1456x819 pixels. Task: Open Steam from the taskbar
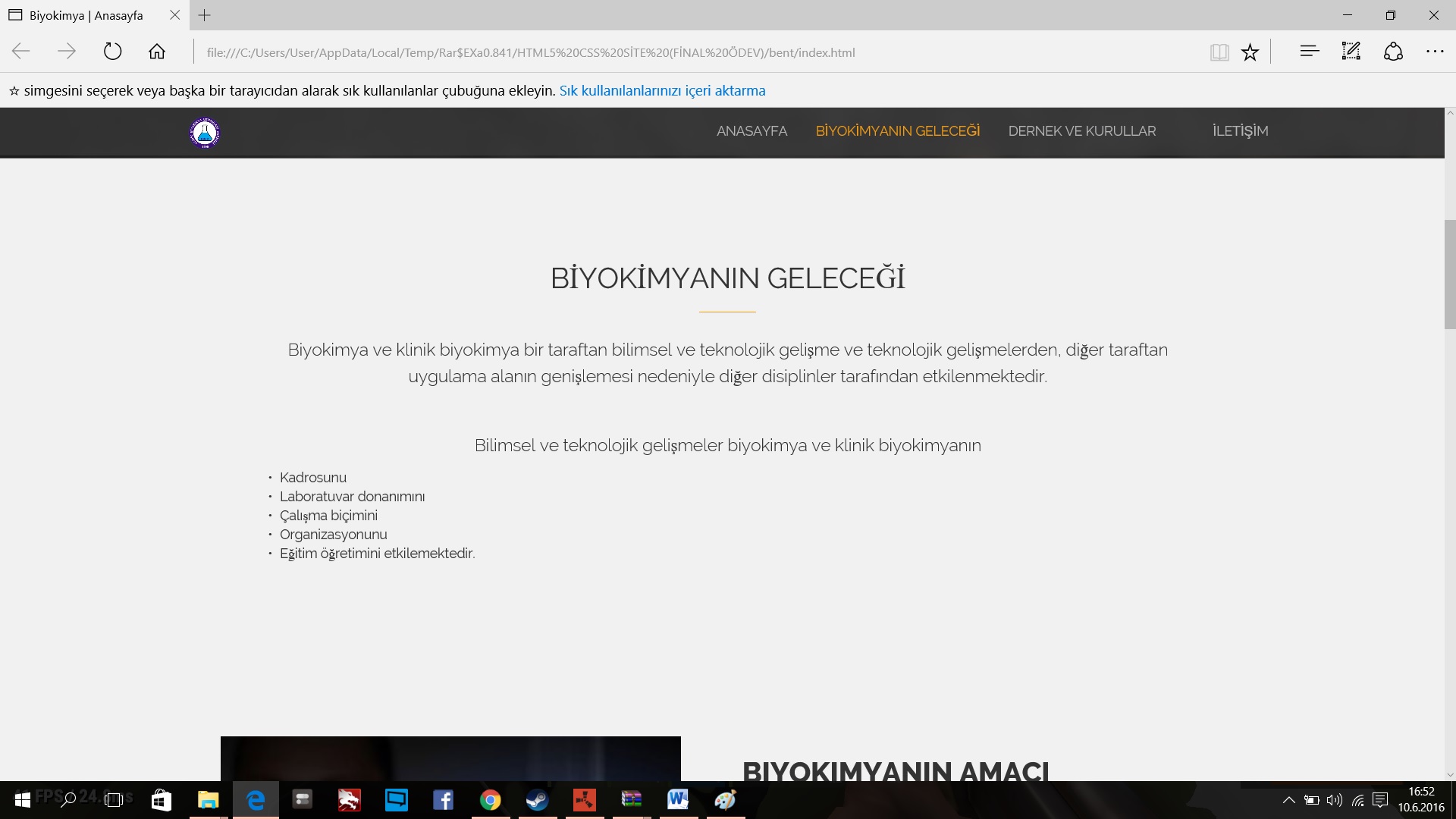538,800
